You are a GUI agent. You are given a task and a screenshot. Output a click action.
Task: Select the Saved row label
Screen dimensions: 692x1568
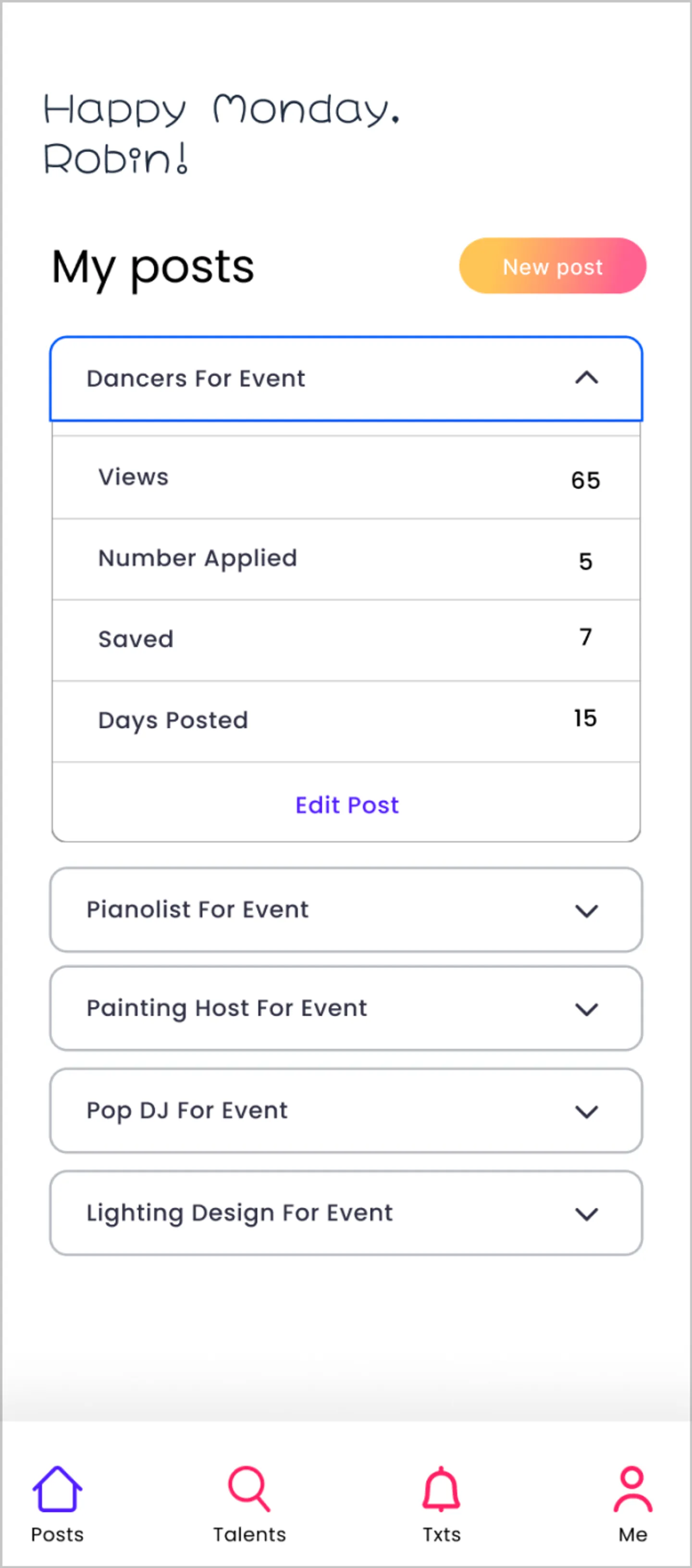point(136,639)
